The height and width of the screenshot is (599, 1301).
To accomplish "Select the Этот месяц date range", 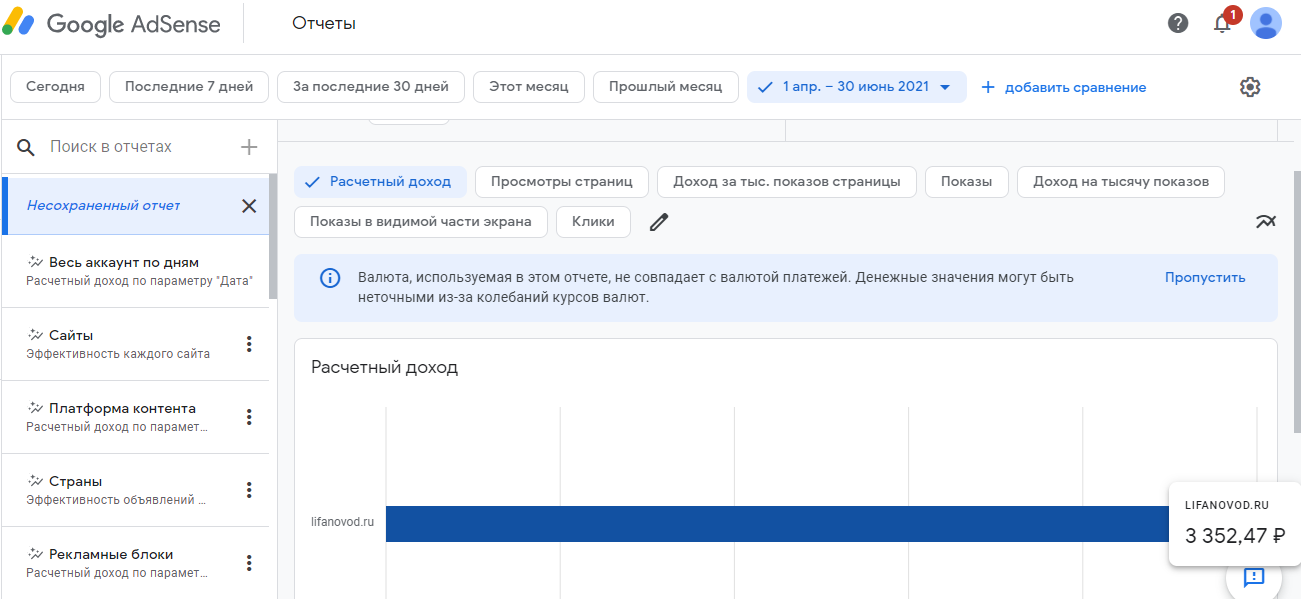I will [x=529, y=87].
